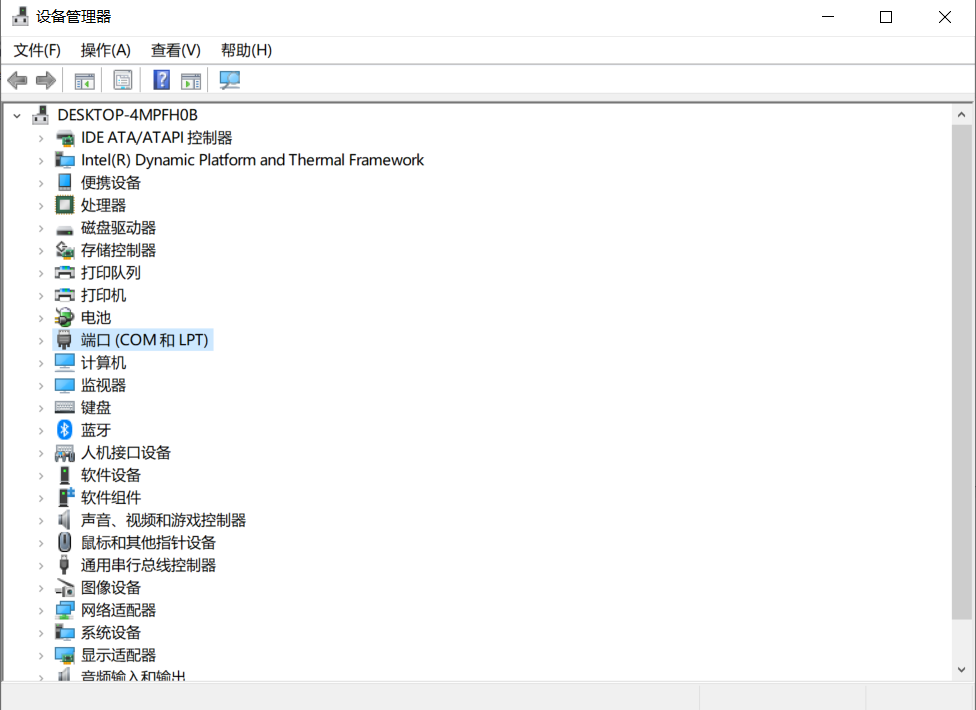This screenshot has width=976, height=710.
Task: Click the 存储控制器 icon
Action: tap(65, 250)
